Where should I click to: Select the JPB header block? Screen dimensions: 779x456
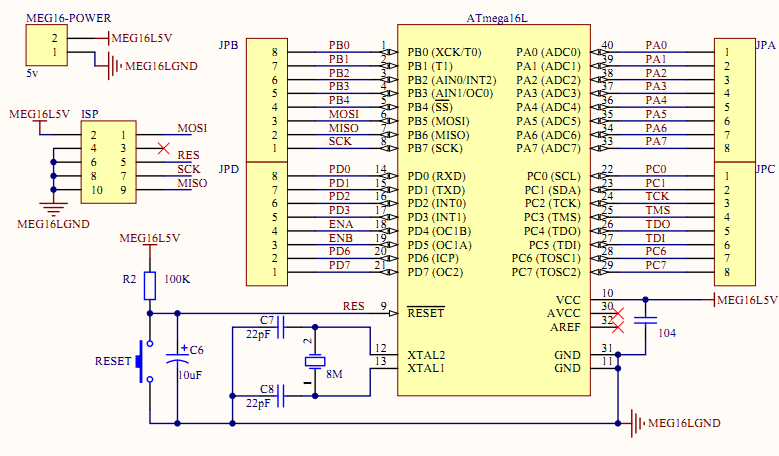click(x=267, y=100)
